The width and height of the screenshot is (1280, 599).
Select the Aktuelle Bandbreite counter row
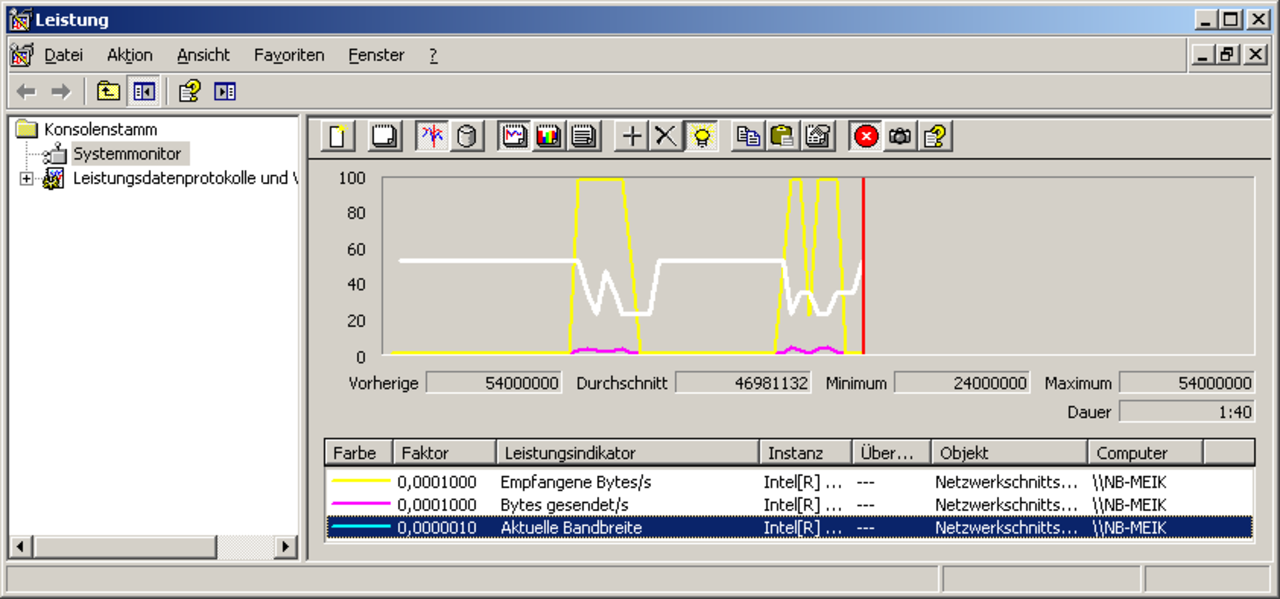tap(790, 528)
